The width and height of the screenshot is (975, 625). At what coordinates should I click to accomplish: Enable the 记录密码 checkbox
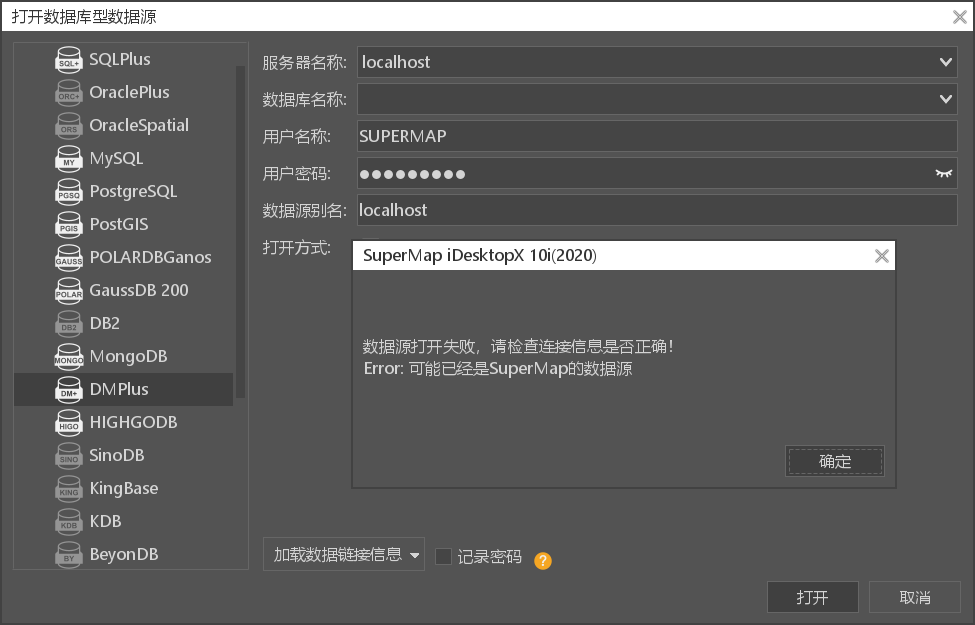(443, 556)
